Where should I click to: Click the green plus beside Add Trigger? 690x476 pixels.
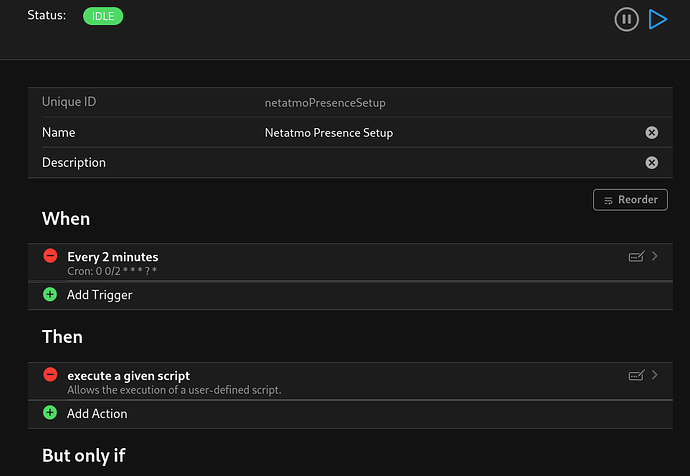[50, 294]
